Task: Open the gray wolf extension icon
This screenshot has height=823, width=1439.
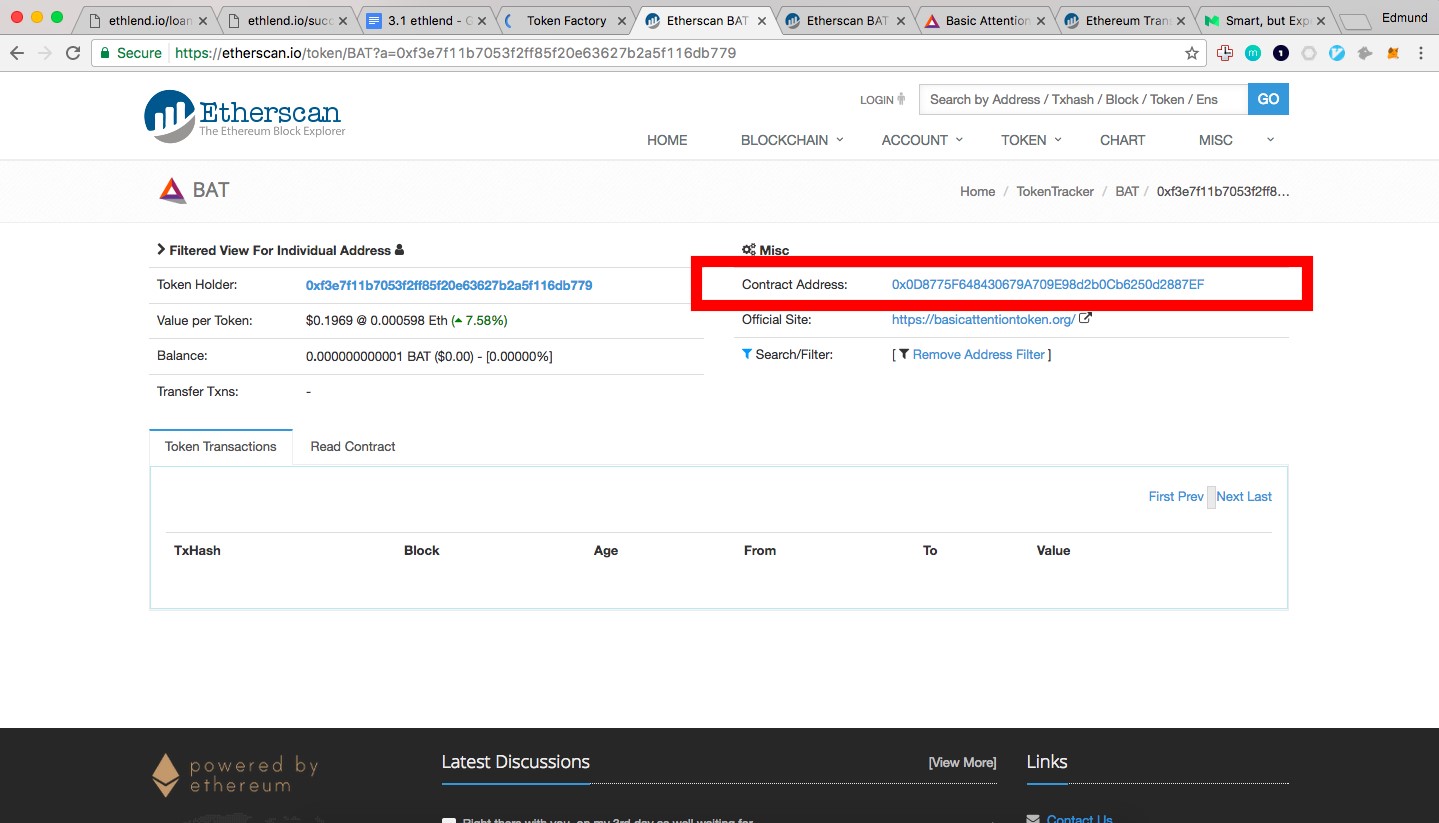Action: (x=1365, y=53)
